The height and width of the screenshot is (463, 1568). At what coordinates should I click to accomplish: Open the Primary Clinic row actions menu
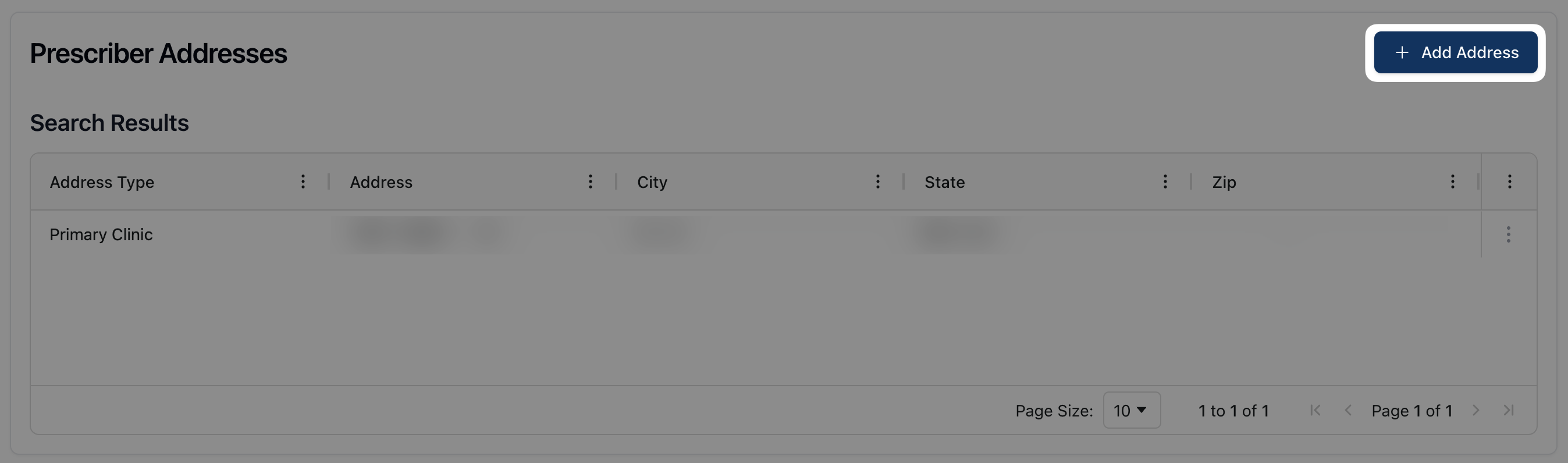[1507, 234]
